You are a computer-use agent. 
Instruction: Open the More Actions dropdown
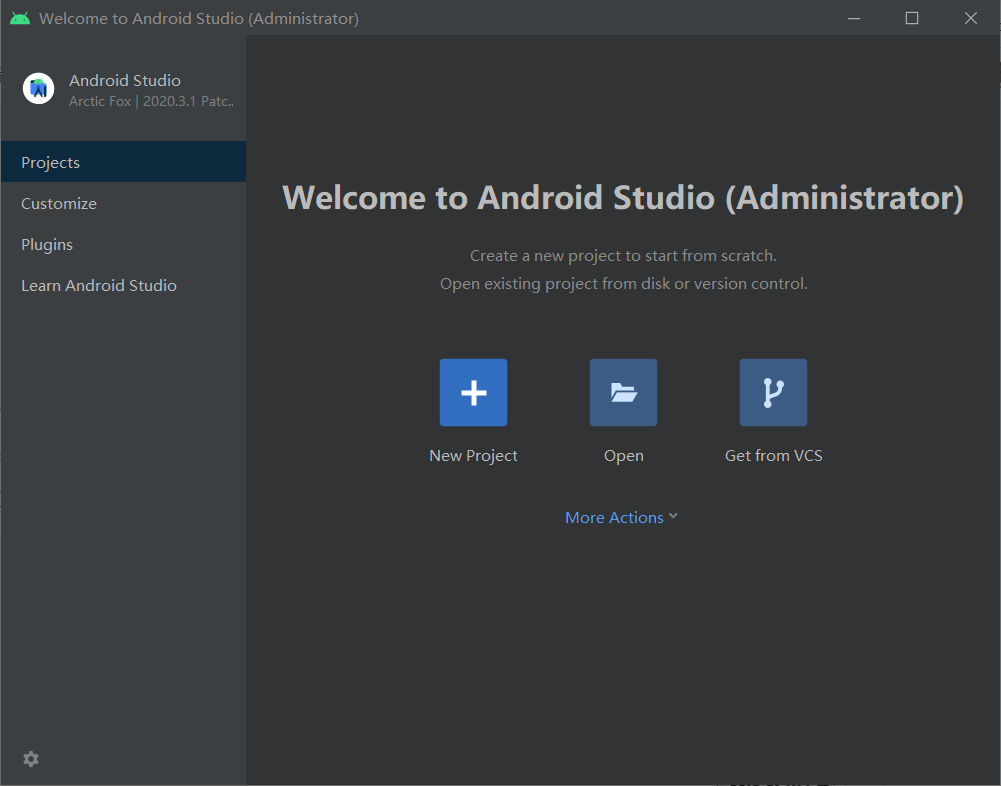click(614, 517)
